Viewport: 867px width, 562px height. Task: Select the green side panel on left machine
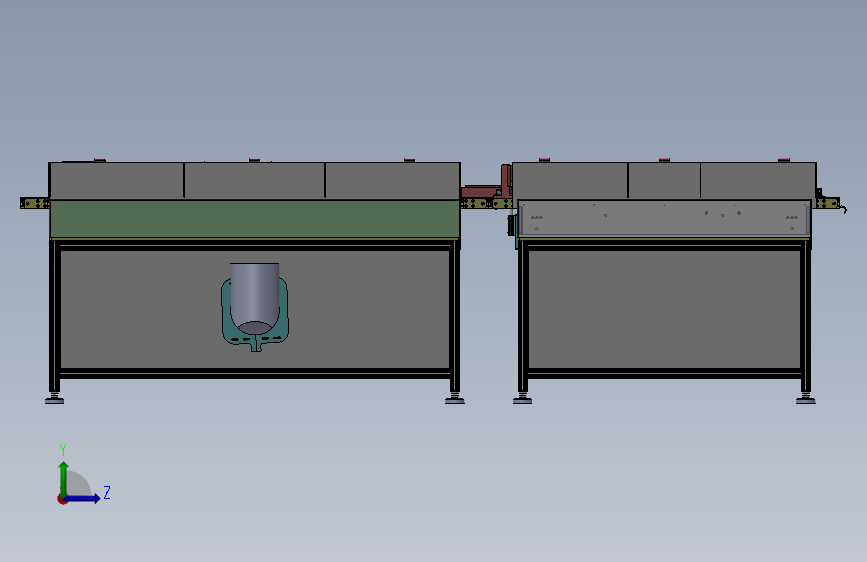pyautogui.click(x=254, y=220)
